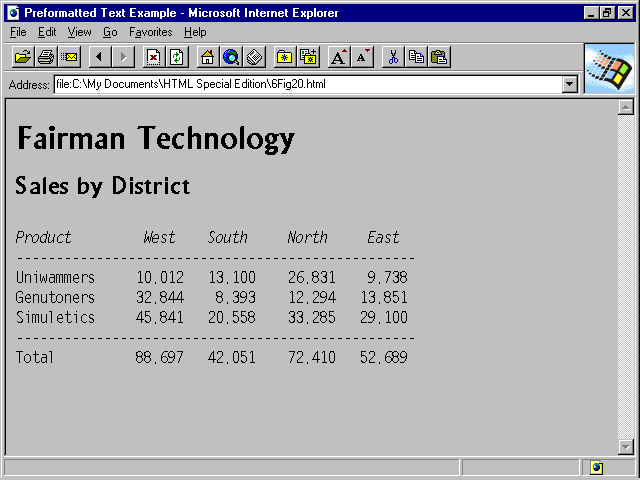
Task: Stop loading with the red X icon
Action: pos(153,57)
